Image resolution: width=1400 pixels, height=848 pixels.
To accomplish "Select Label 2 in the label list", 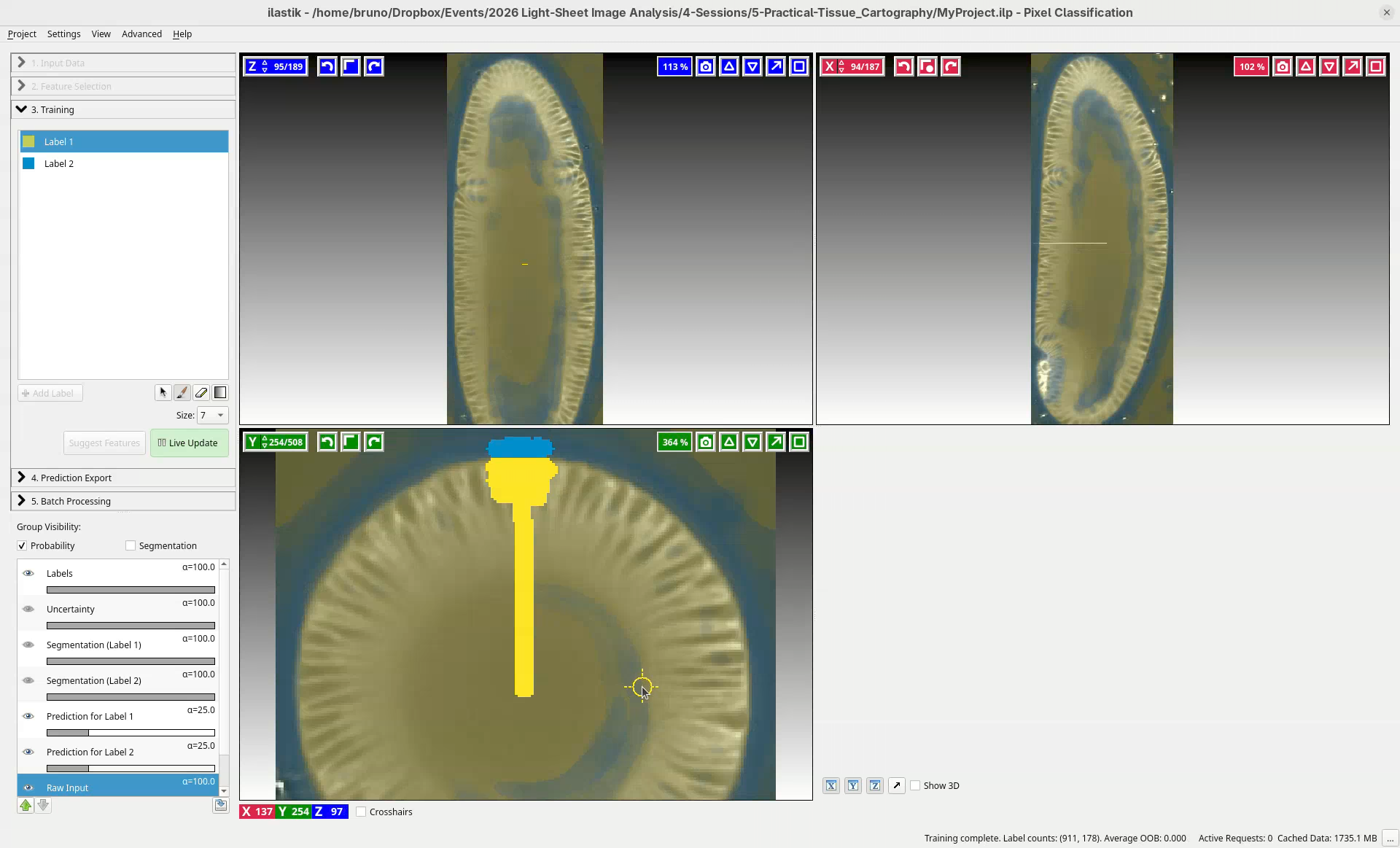I will click(59, 163).
